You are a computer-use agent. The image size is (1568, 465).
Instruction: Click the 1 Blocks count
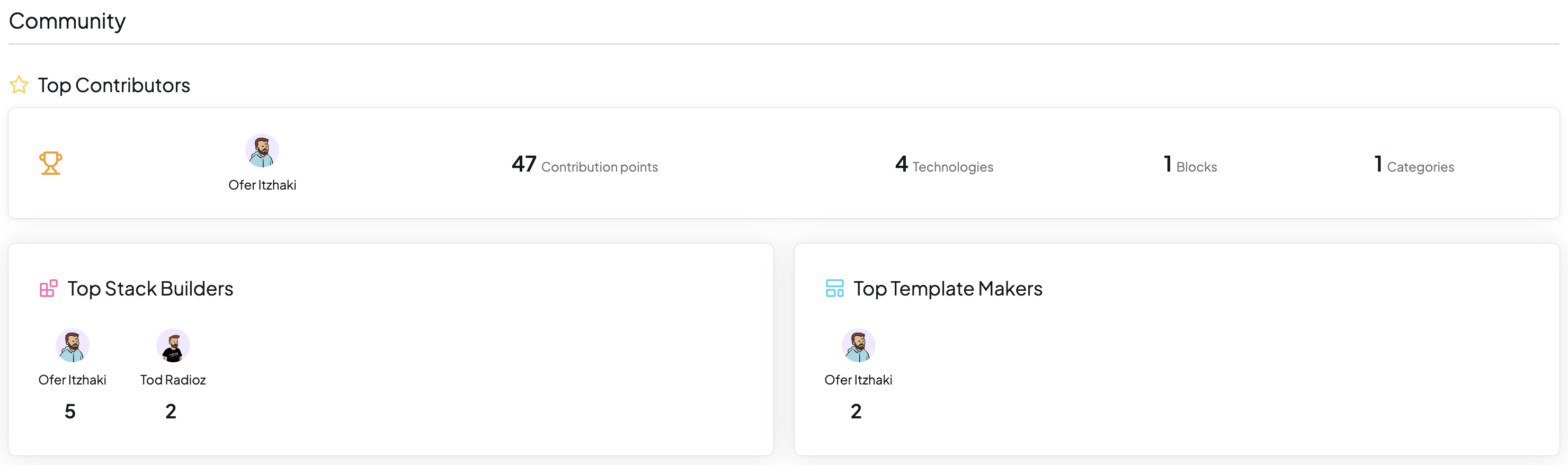1168,164
